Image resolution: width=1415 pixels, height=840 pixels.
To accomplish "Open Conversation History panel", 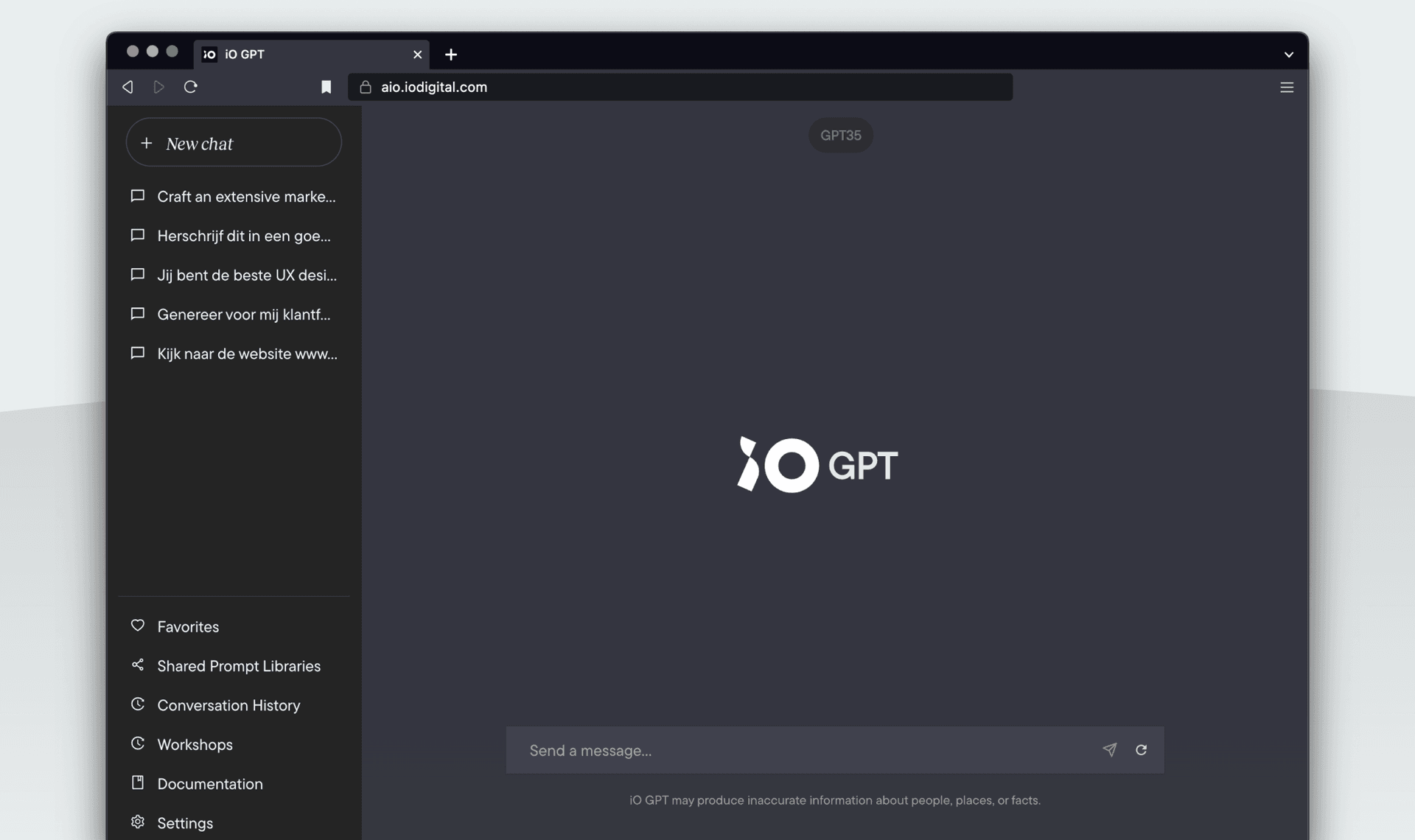I will point(229,705).
